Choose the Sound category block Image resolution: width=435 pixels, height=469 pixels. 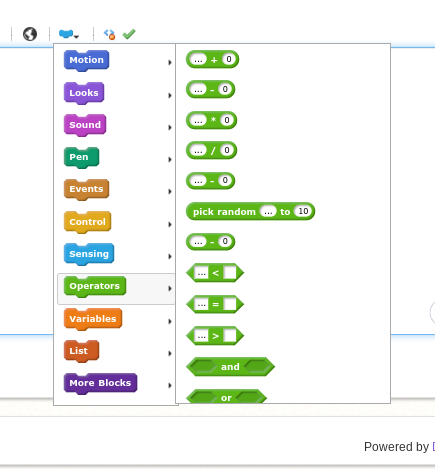[x=85, y=125]
